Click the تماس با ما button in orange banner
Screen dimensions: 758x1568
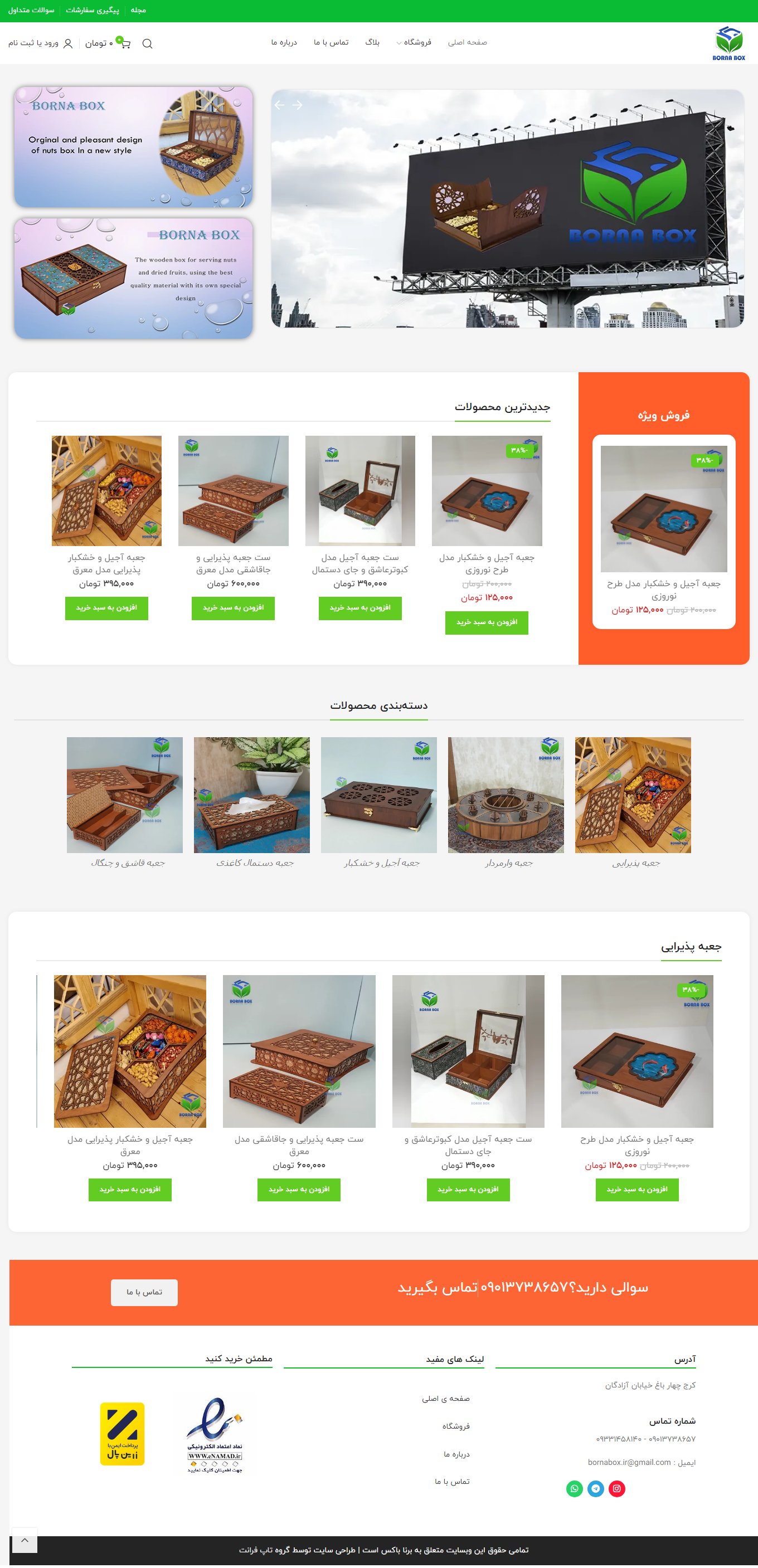[x=144, y=1292]
